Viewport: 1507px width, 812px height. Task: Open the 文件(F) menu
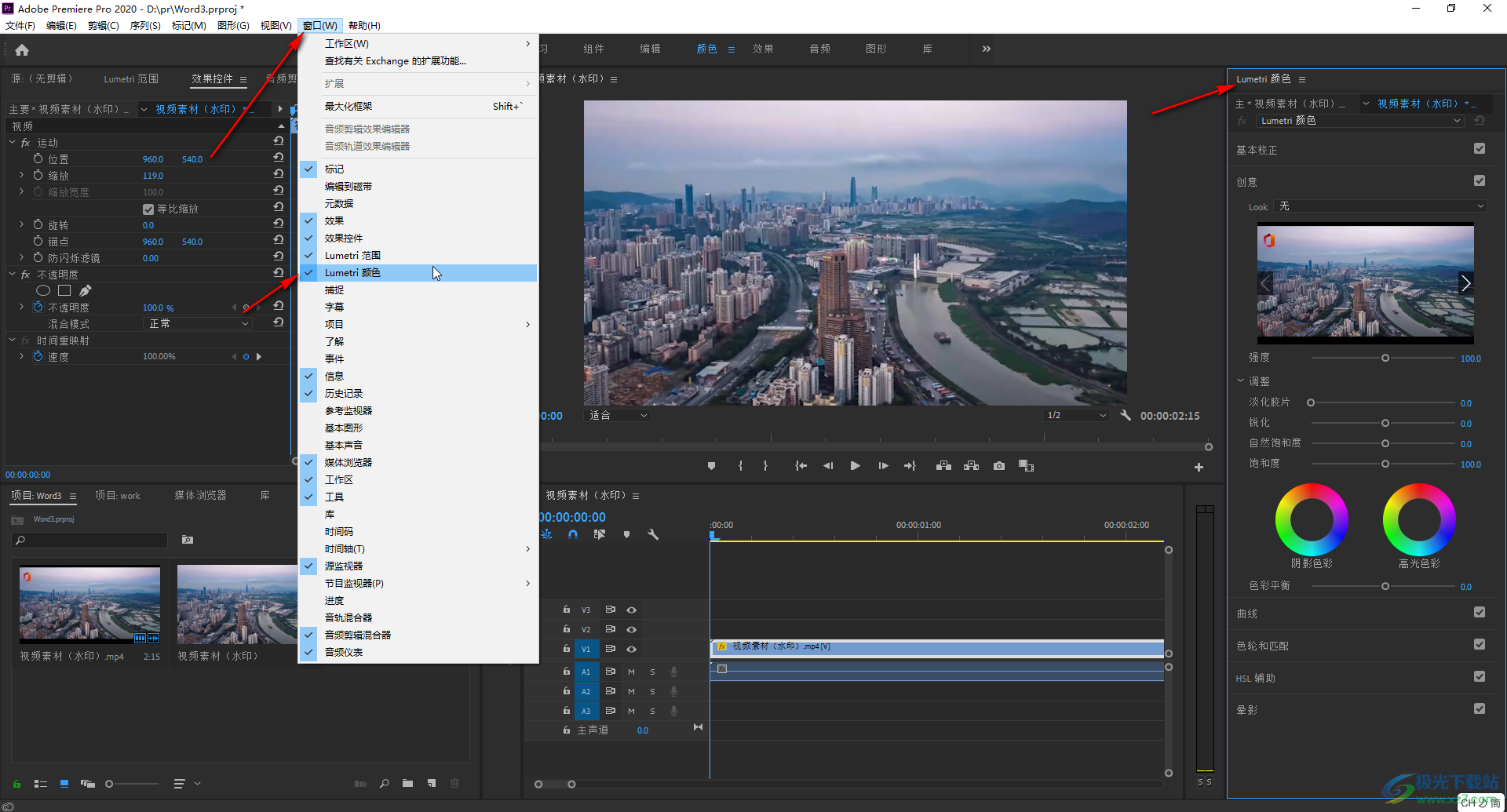click(x=20, y=25)
